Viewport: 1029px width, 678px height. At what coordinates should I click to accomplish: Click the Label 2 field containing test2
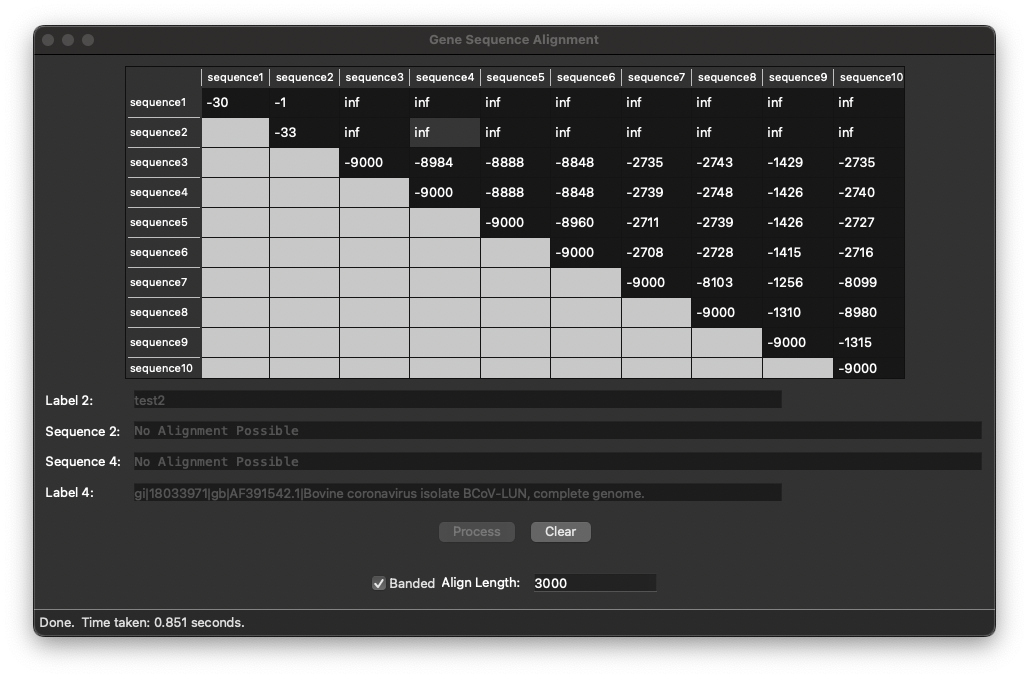tap(457, 400)
